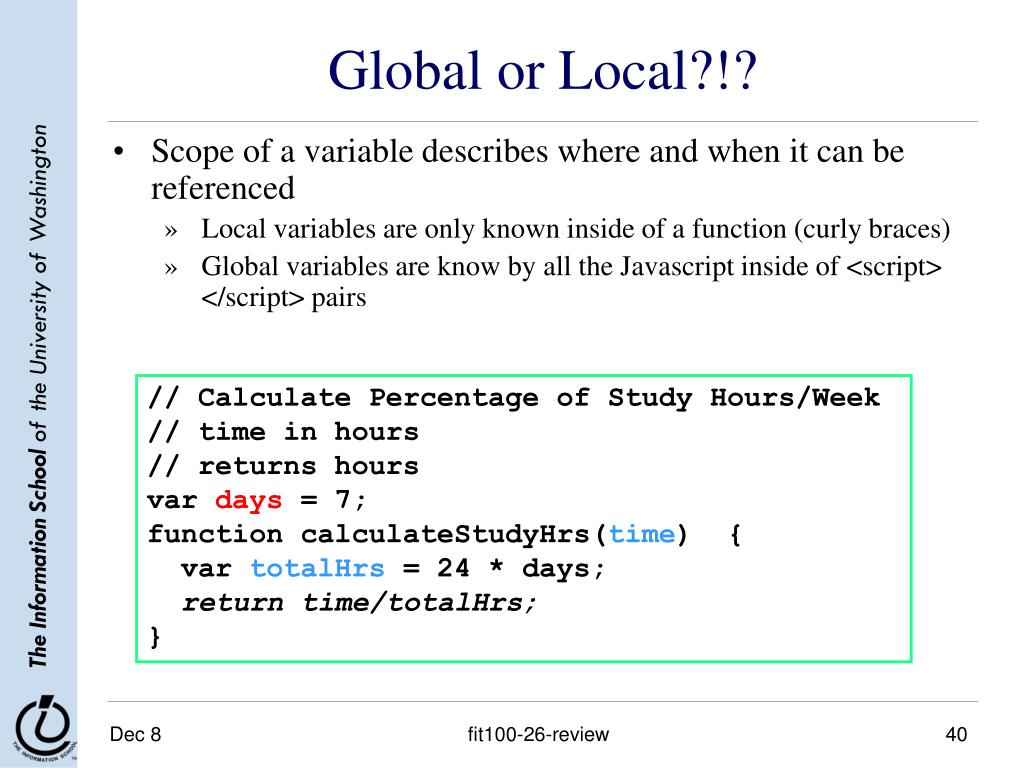Click the slide number "40"
This screenshot has height=768, width=1024.
click(x=956, y=734)
